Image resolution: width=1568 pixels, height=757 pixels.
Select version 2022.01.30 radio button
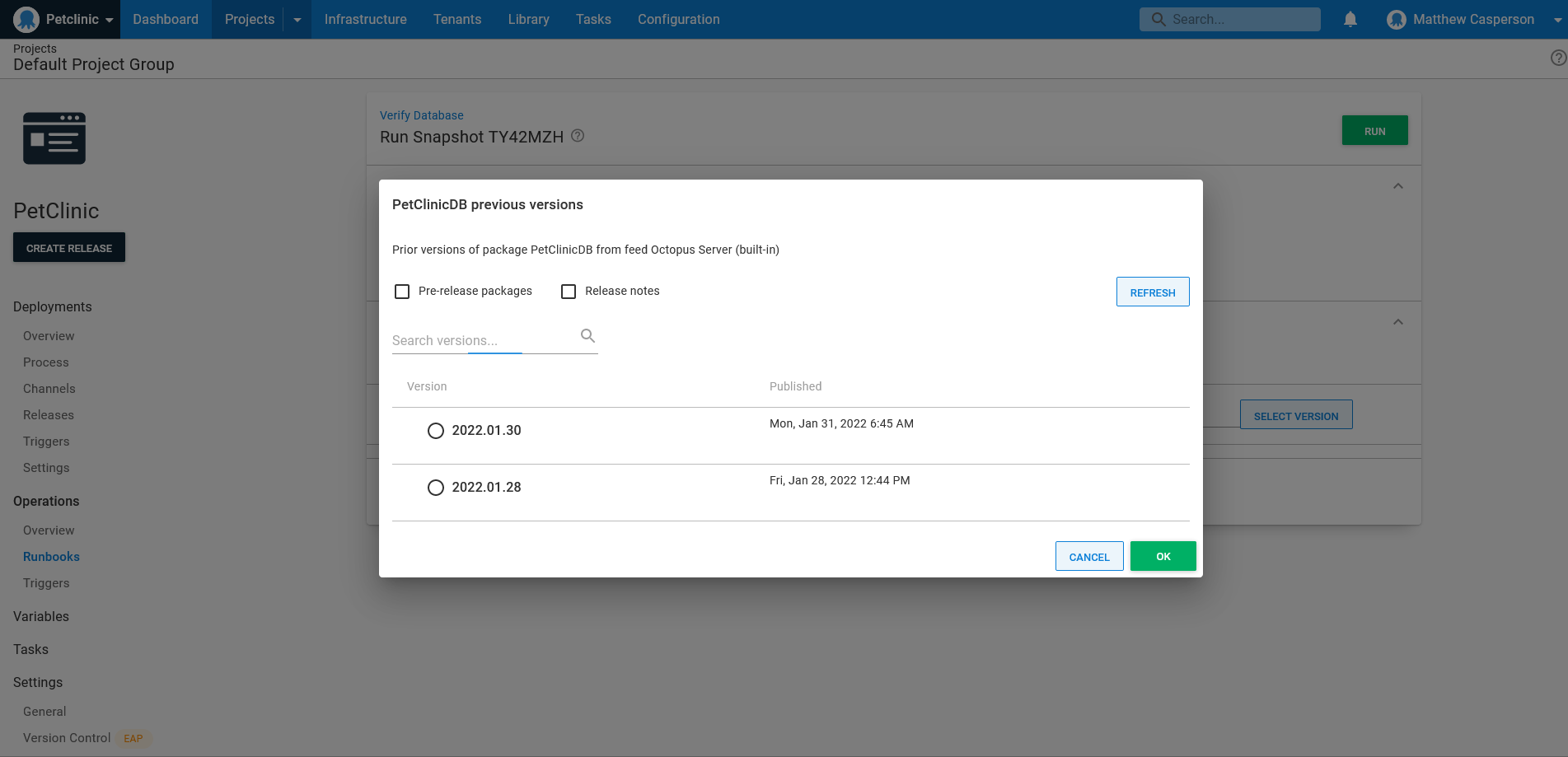(436, 431)
